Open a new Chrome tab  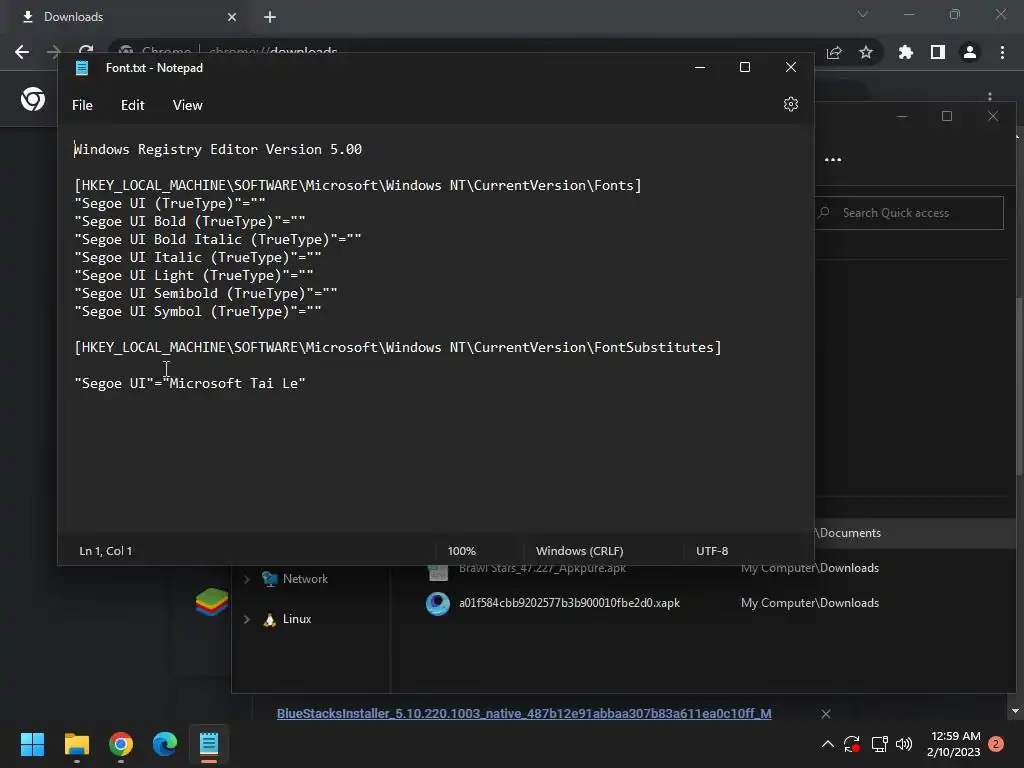pyautogui.click(x=270, y=17)
